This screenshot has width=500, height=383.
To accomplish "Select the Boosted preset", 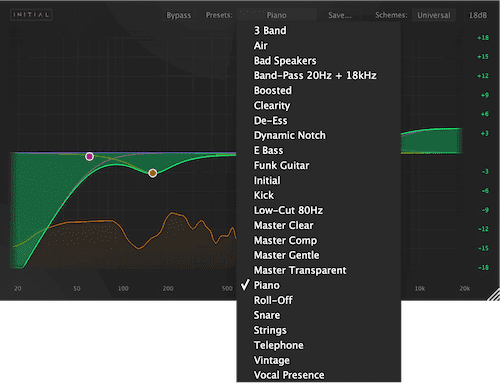I will click(x=318, y=91).
